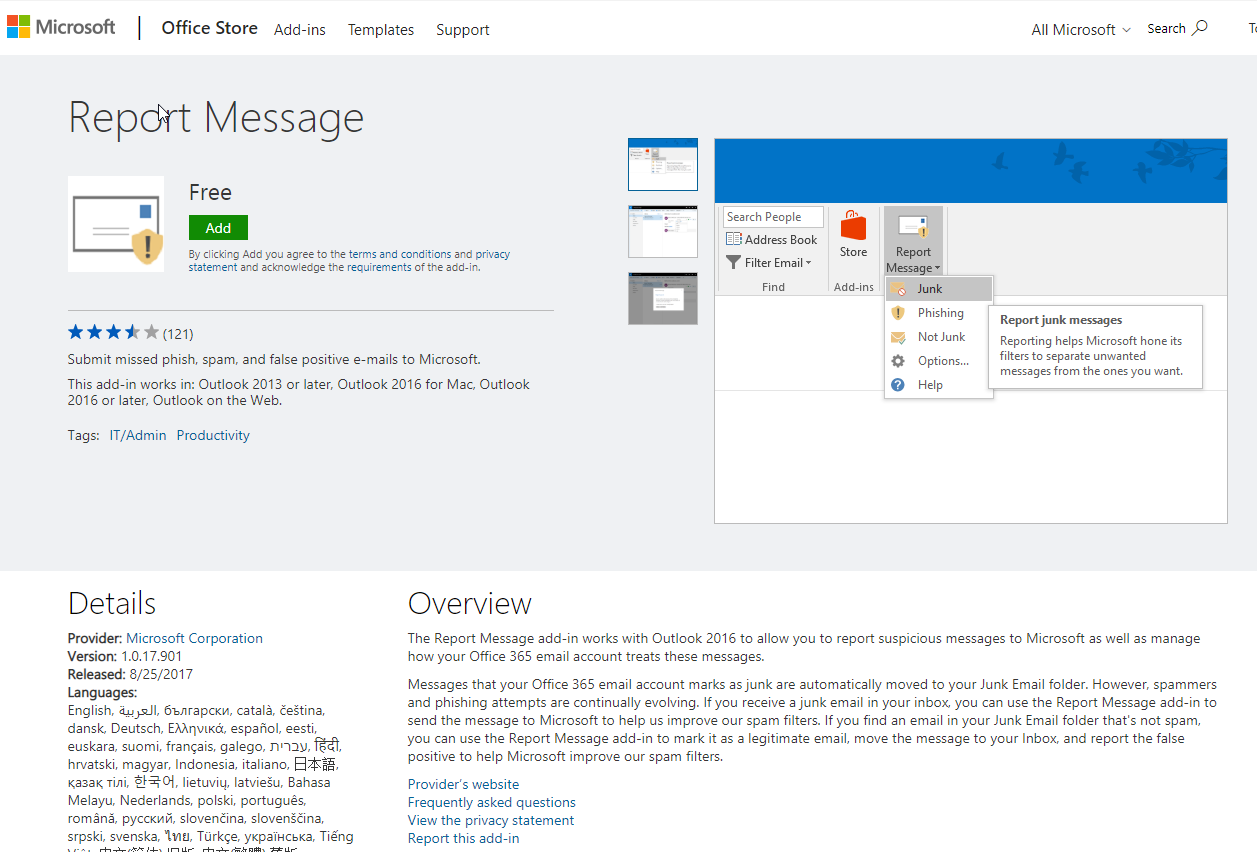Open the requirements of the add-in link
Viewport: 1257px width, 852px height.
pos(413,267)
